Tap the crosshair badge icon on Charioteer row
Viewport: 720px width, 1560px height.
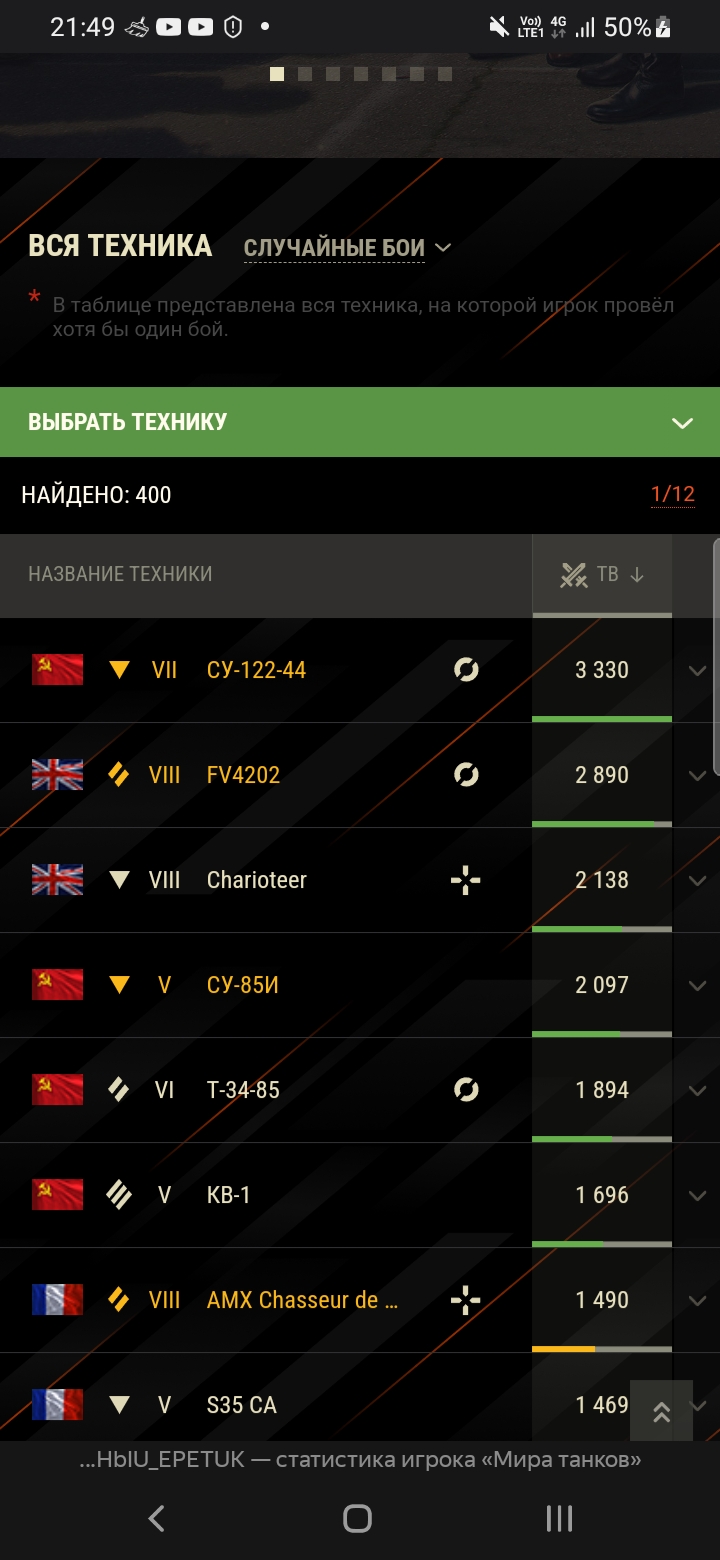pyautogui.click(x=466, y=880)
